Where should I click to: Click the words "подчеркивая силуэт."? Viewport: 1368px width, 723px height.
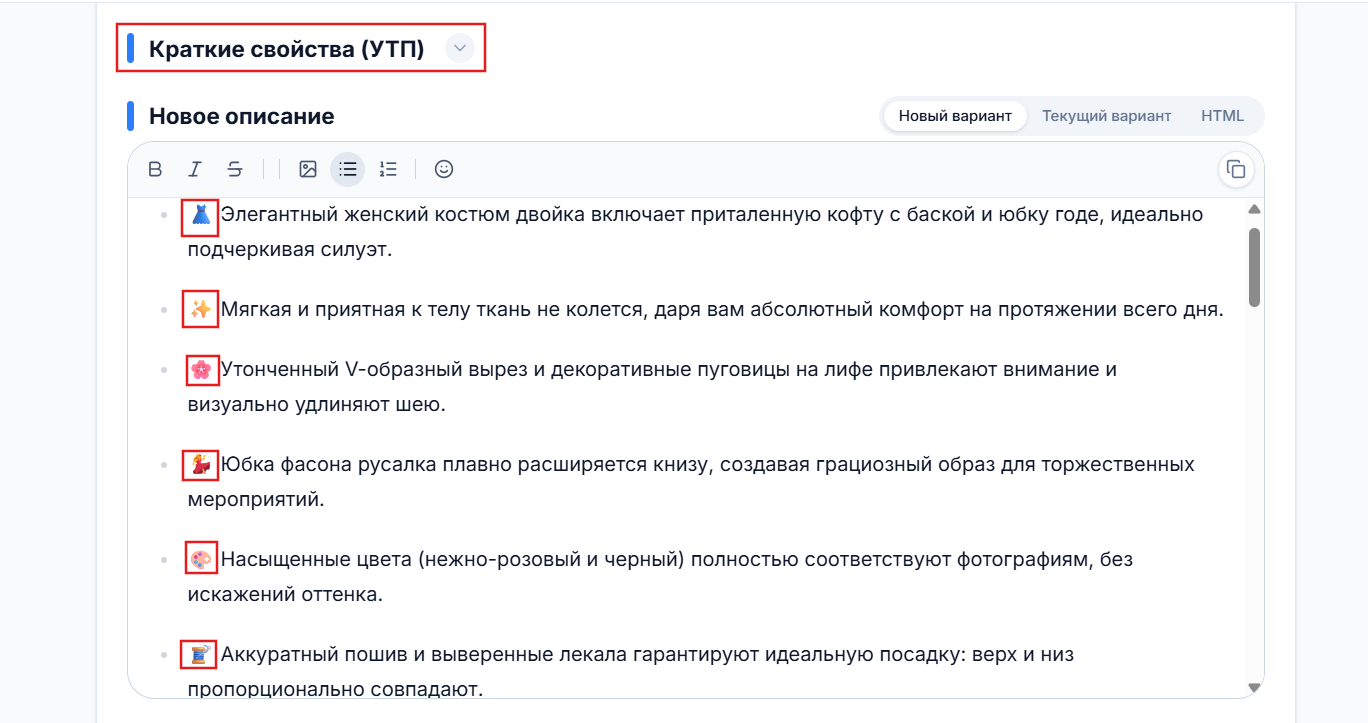(290, 250)
